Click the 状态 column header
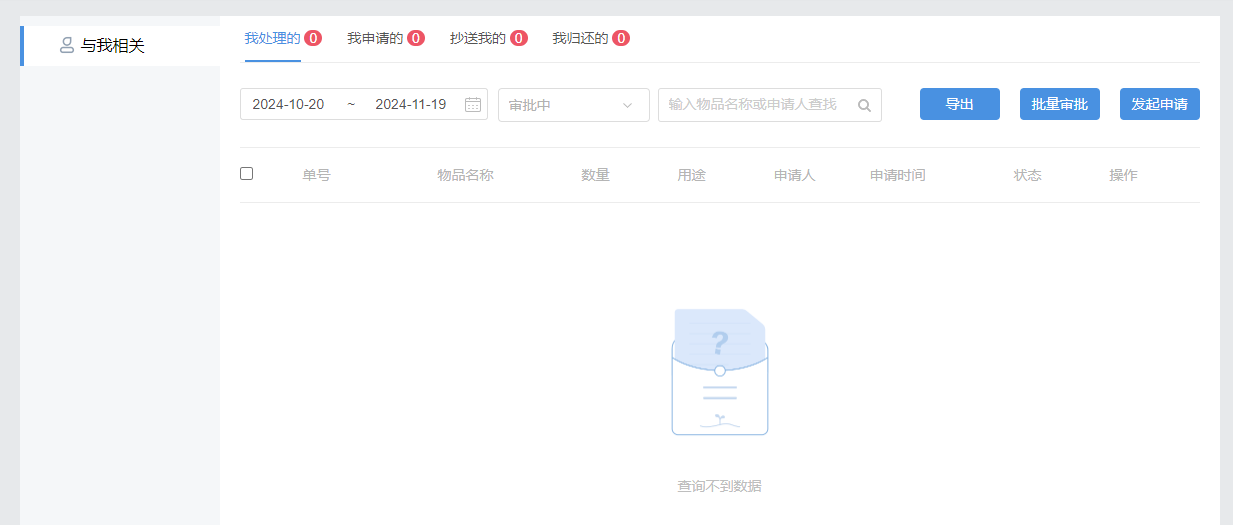Image resolution: width=1233 pixels, height=525 pixels. pos(1027,175)
